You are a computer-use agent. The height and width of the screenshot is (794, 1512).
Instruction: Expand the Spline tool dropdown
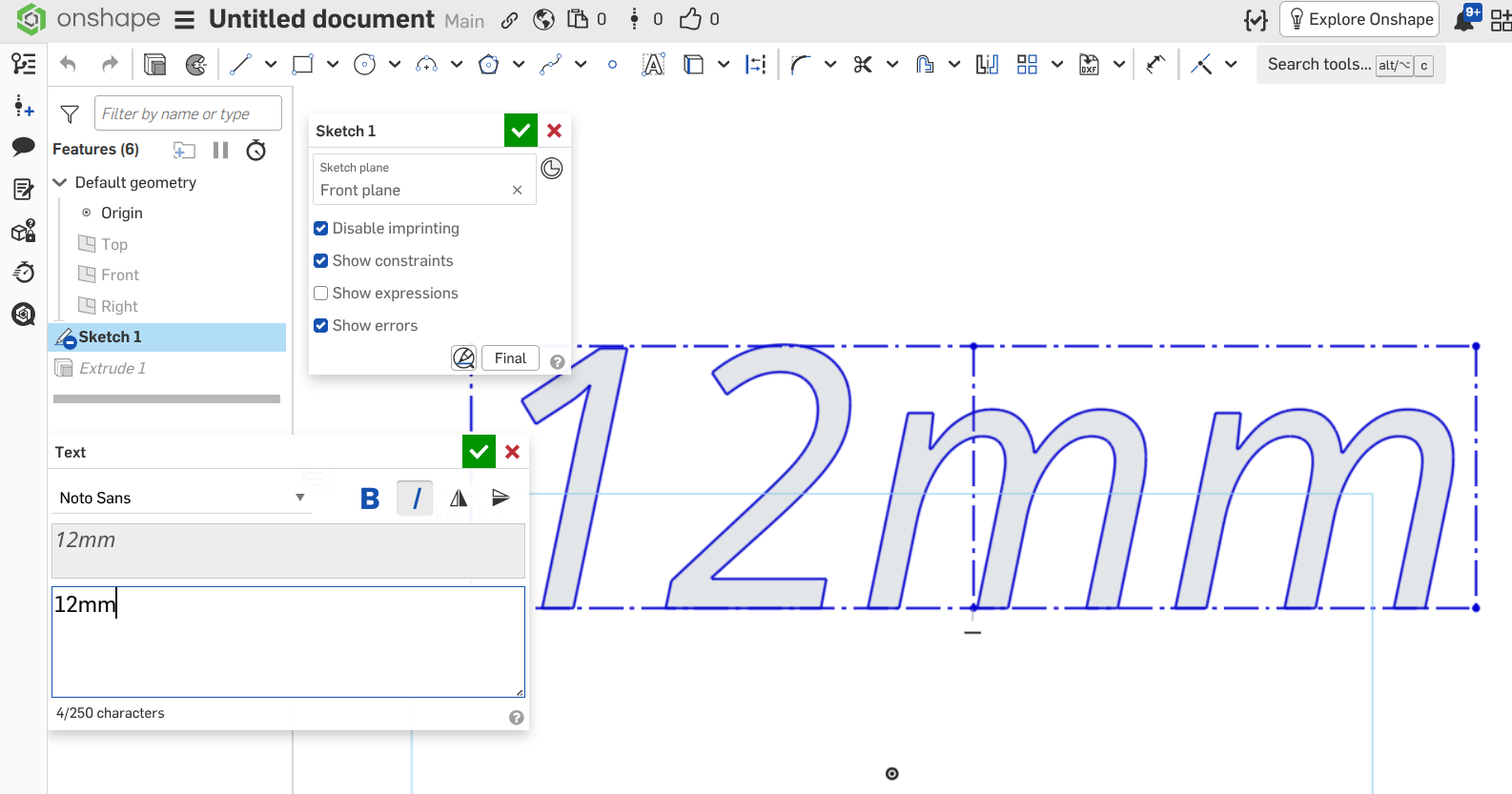pos(581,64)
